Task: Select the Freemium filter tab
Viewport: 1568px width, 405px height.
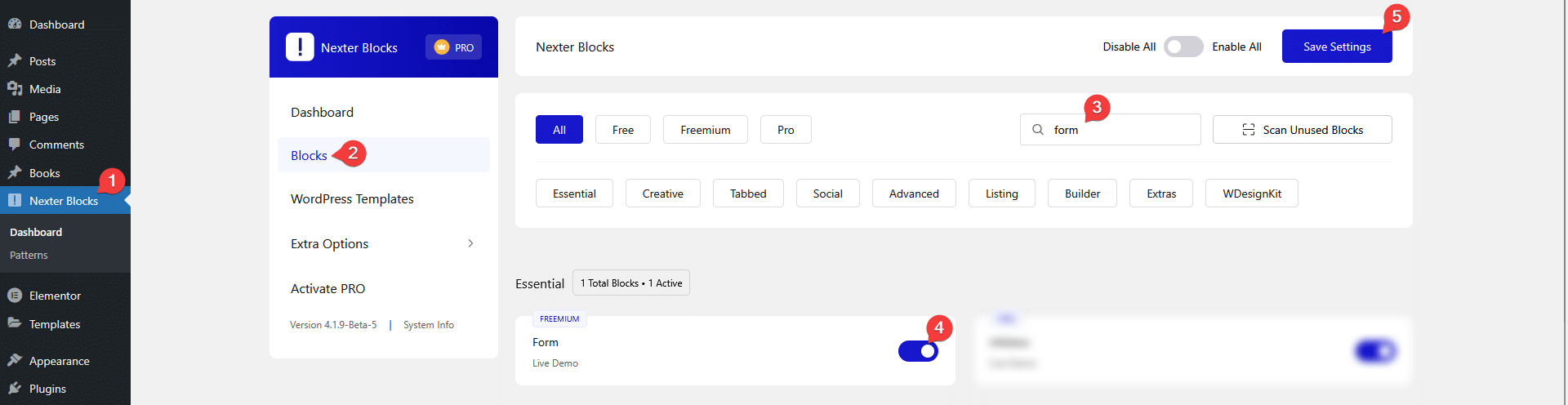Action: click(705, 130)
